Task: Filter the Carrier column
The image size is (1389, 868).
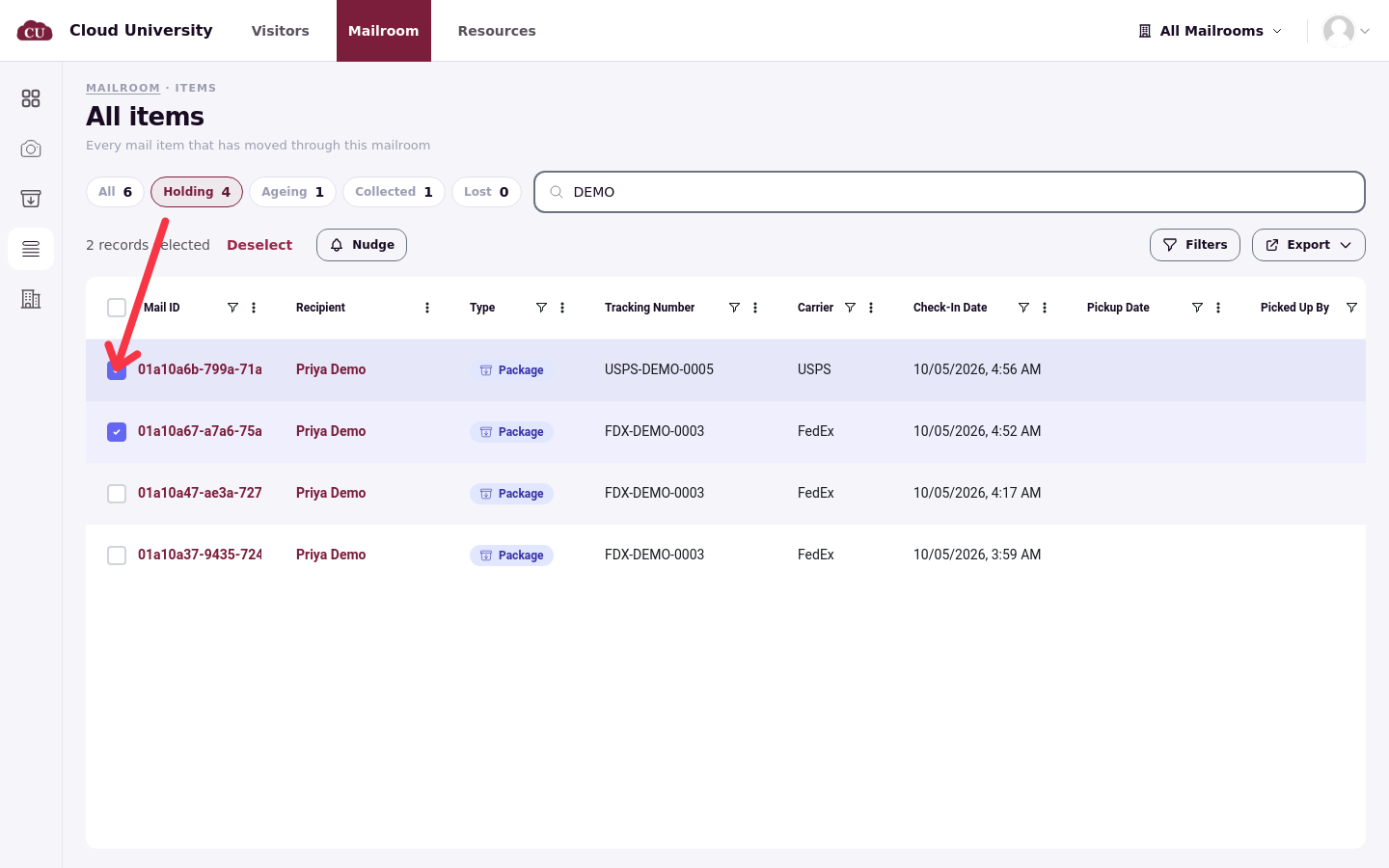Action: (x=850, y=308)
